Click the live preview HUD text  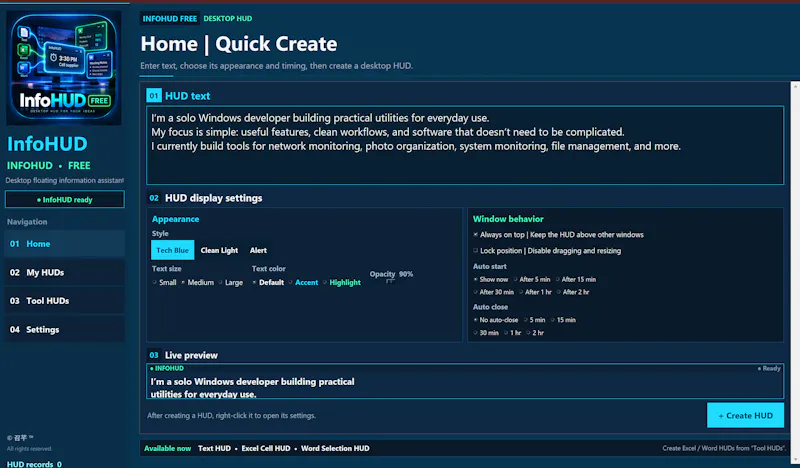252,387
